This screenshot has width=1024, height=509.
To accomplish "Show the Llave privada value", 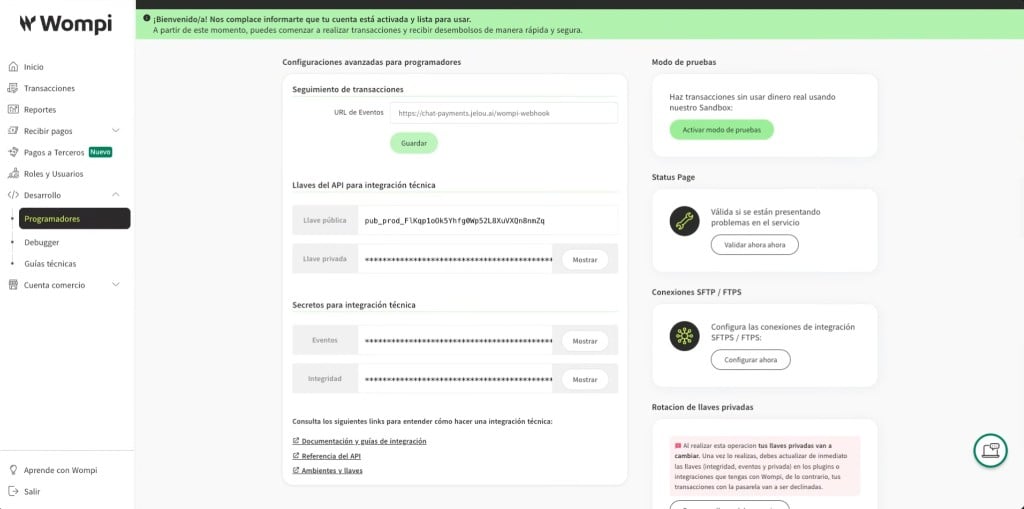I will tap(584, 259).
